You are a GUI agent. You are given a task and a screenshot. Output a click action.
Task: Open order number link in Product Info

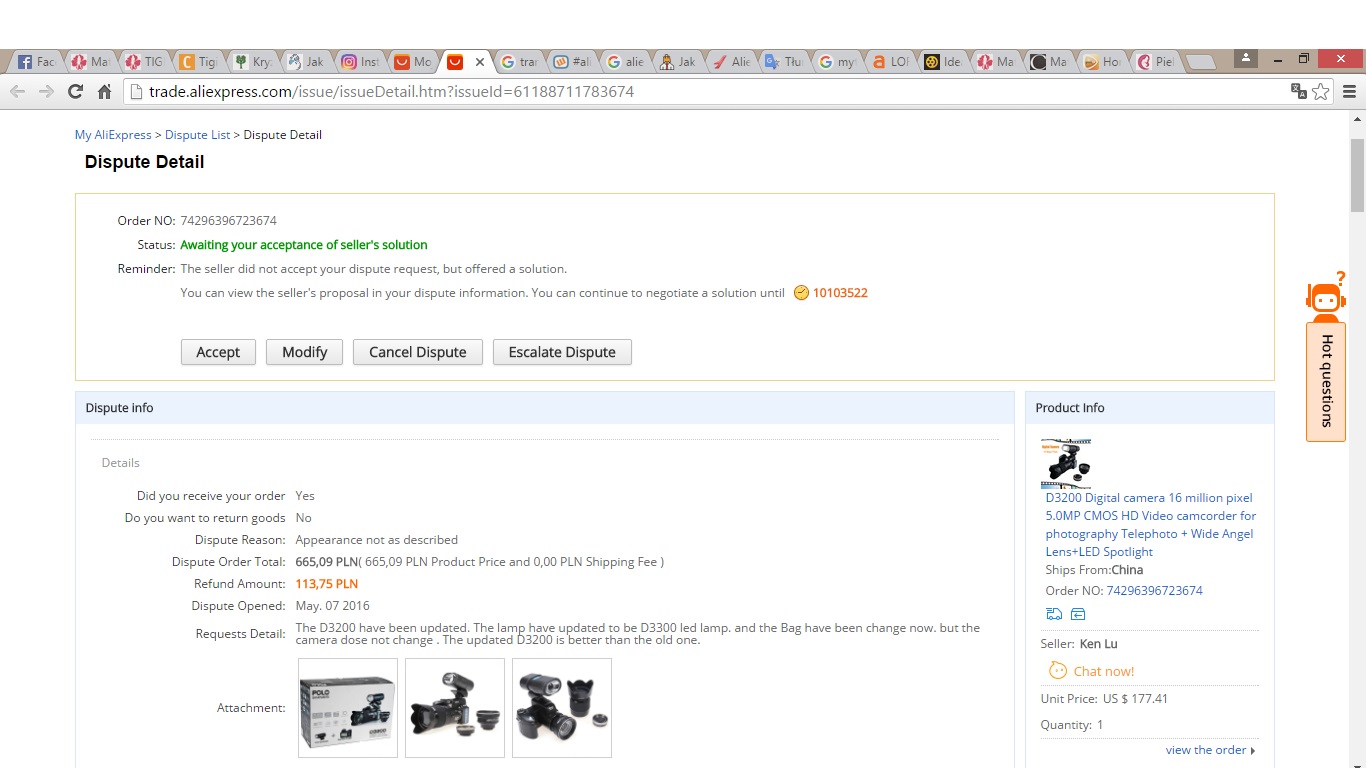coord(1154,590)
